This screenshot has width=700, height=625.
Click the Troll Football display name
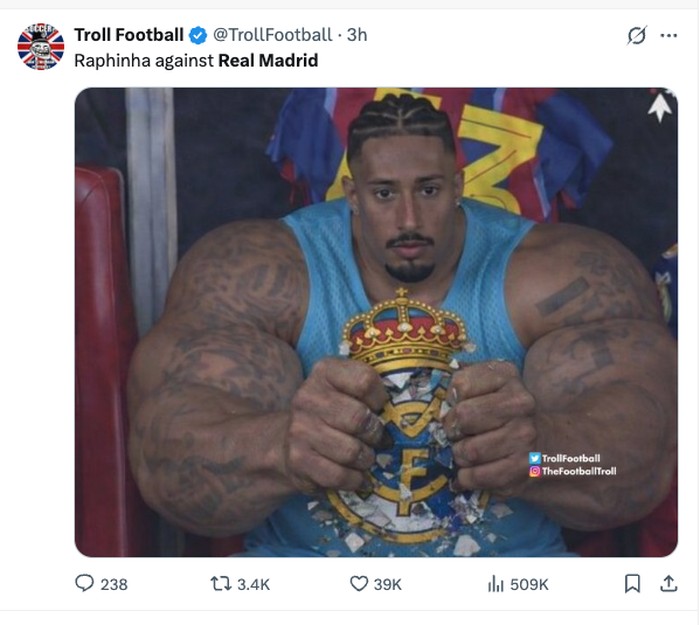click(x=129, y=35)
